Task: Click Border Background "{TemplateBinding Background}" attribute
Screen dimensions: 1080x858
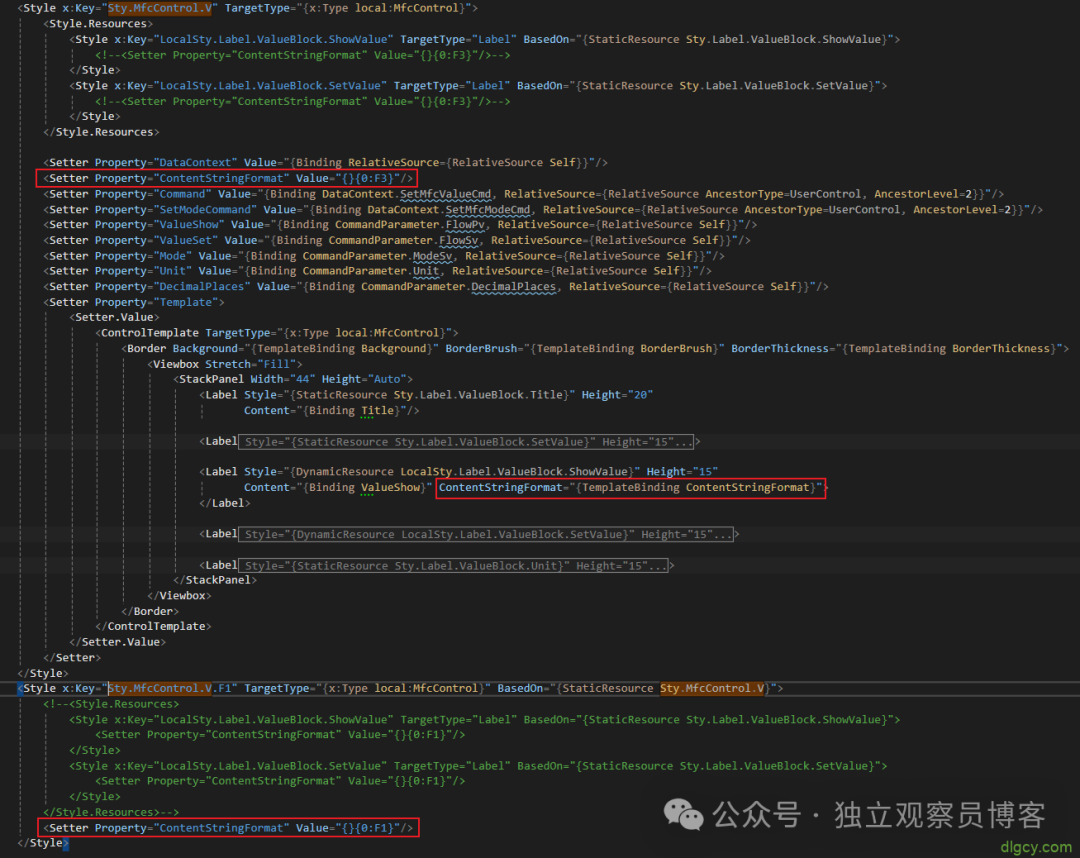Action: click(x=305, y=348)
